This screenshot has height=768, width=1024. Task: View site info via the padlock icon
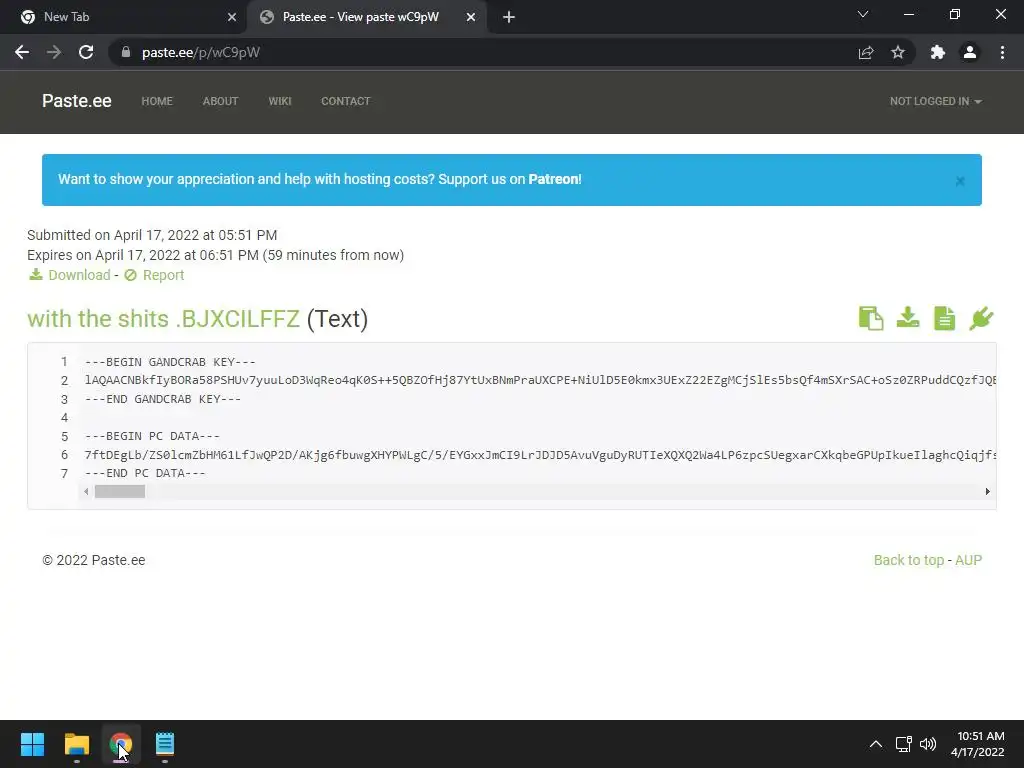point(126,52)
